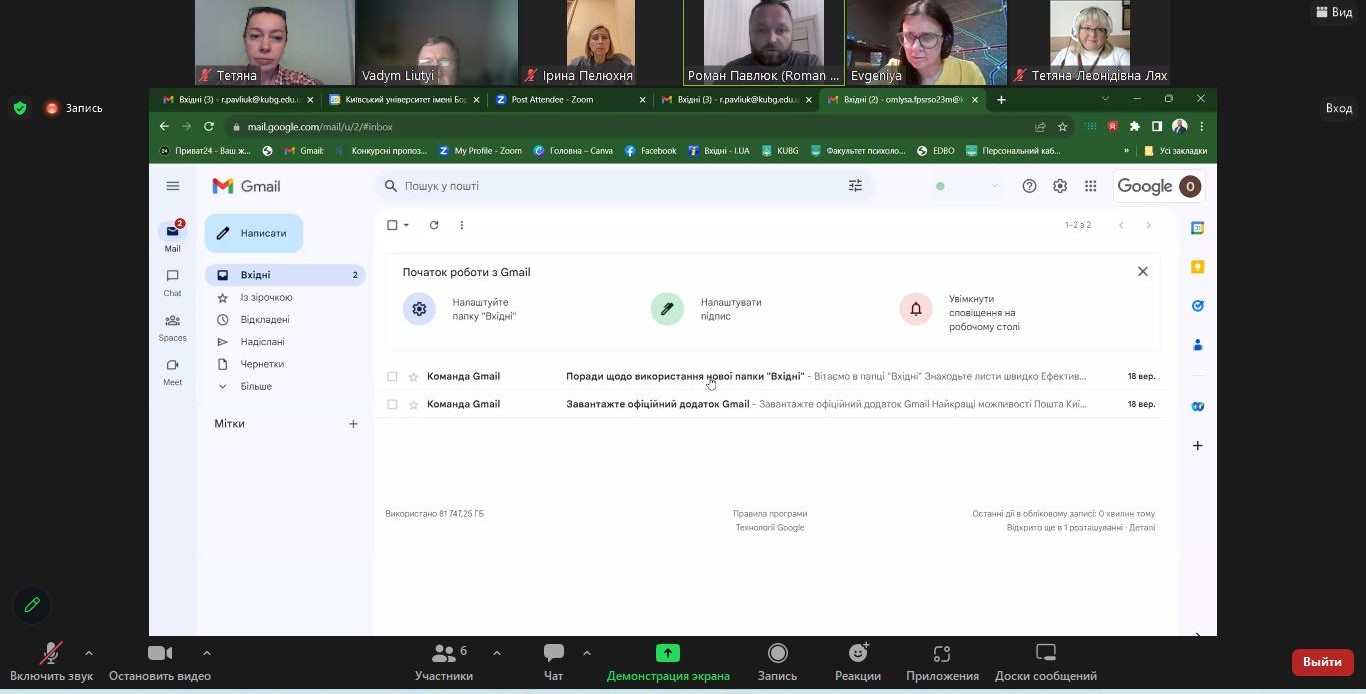
Task: Open Meet in the left rail
Action: (x=172, y=371)
